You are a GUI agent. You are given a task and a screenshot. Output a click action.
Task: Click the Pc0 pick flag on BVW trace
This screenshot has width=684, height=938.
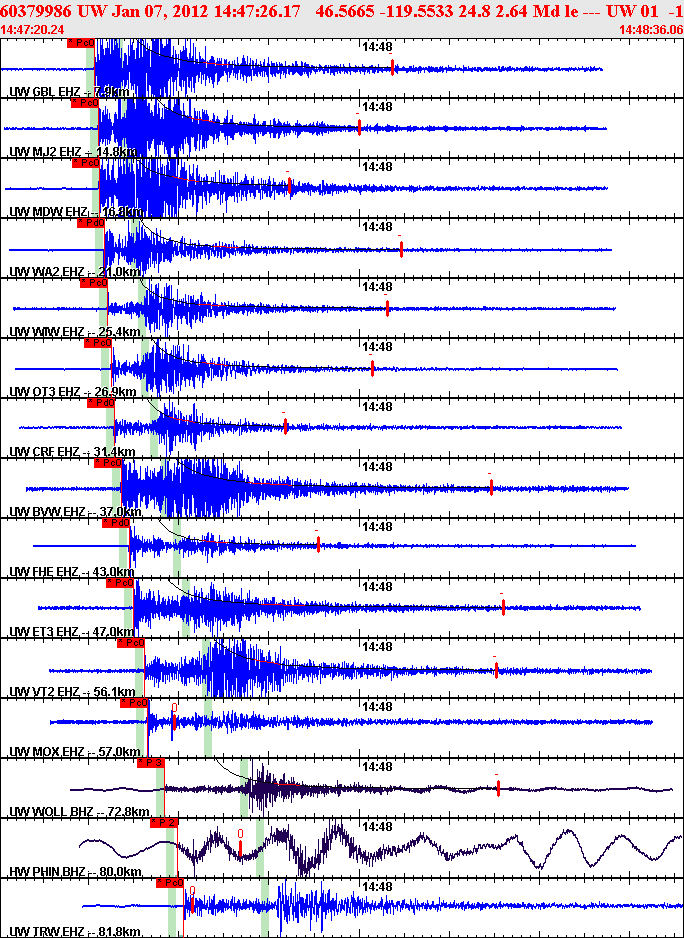(x=108, y=463)
